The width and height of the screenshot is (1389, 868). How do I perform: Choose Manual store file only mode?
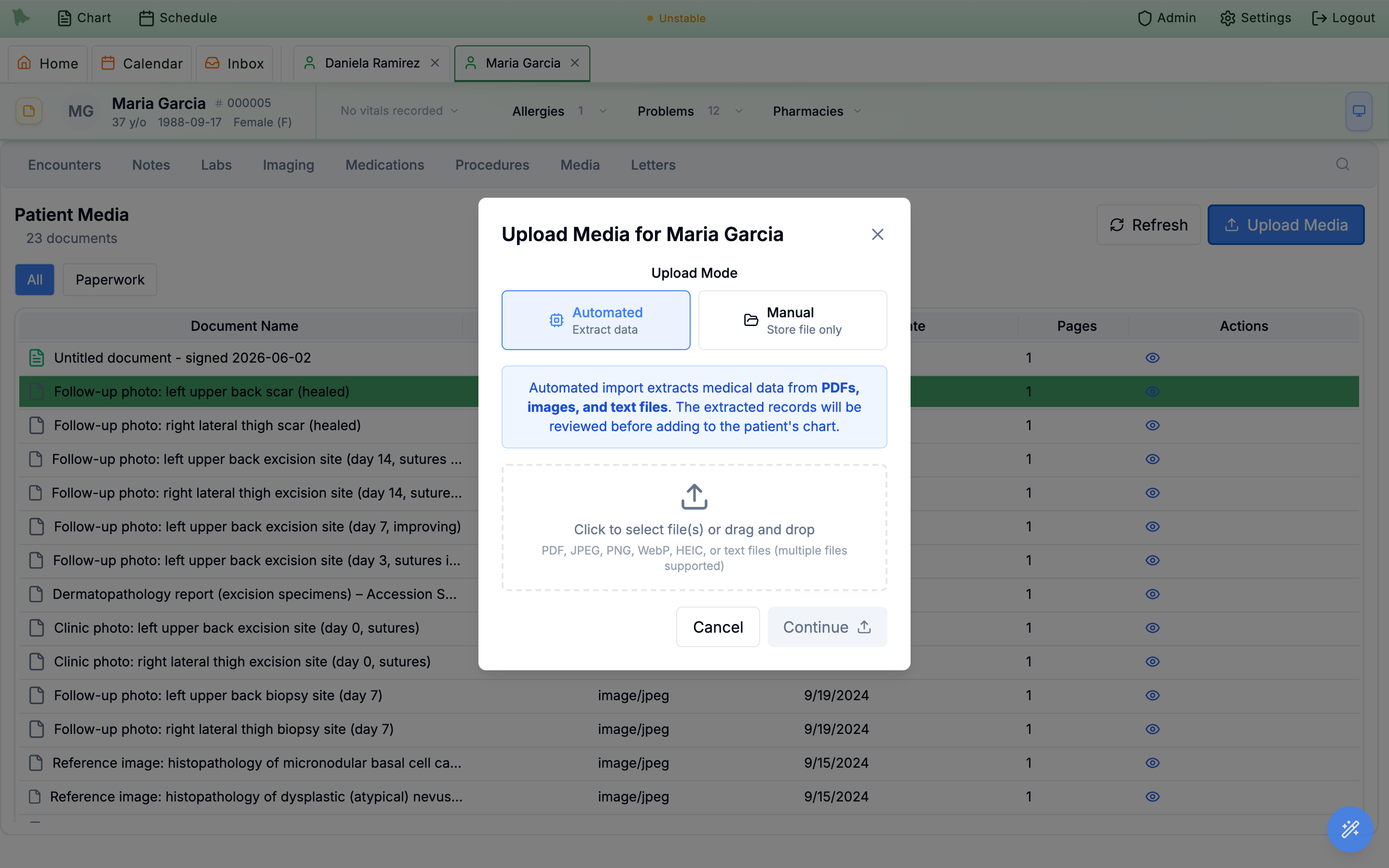coord(793,320)
